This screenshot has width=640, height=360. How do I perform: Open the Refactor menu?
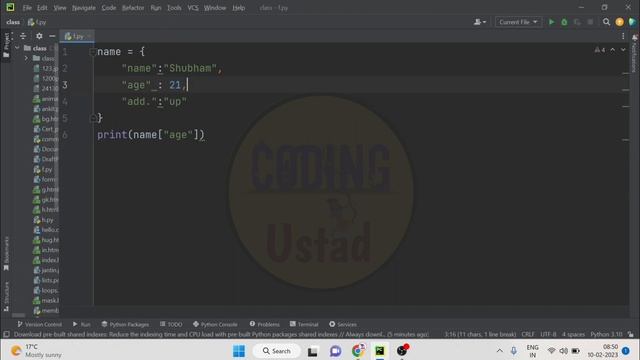pyautogui.click(x=133, y=8)
